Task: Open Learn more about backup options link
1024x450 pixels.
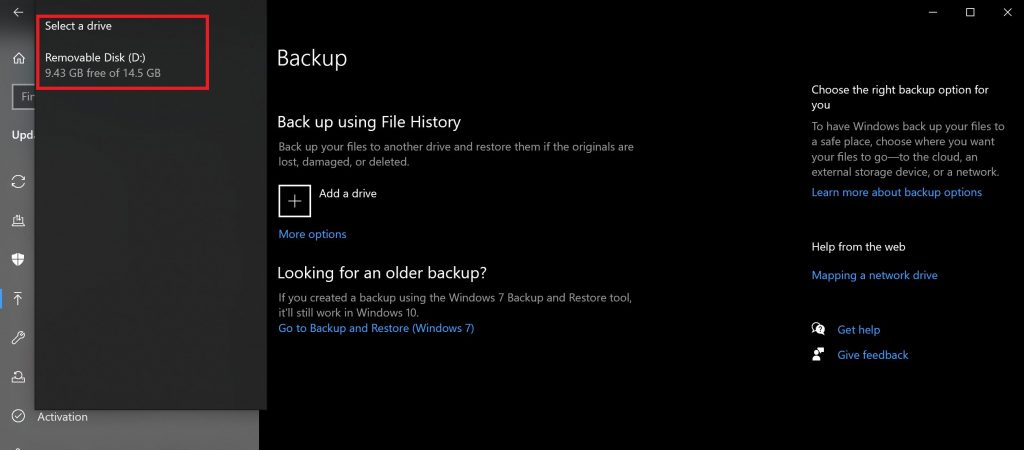Action: coord(896,192)
